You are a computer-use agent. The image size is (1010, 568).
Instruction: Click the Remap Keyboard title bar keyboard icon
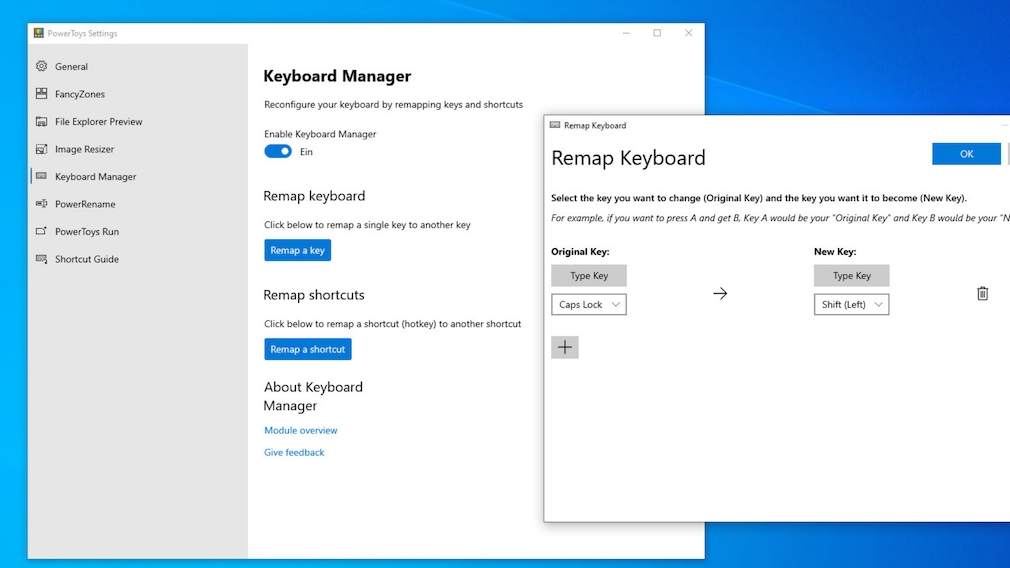[555, 125]
